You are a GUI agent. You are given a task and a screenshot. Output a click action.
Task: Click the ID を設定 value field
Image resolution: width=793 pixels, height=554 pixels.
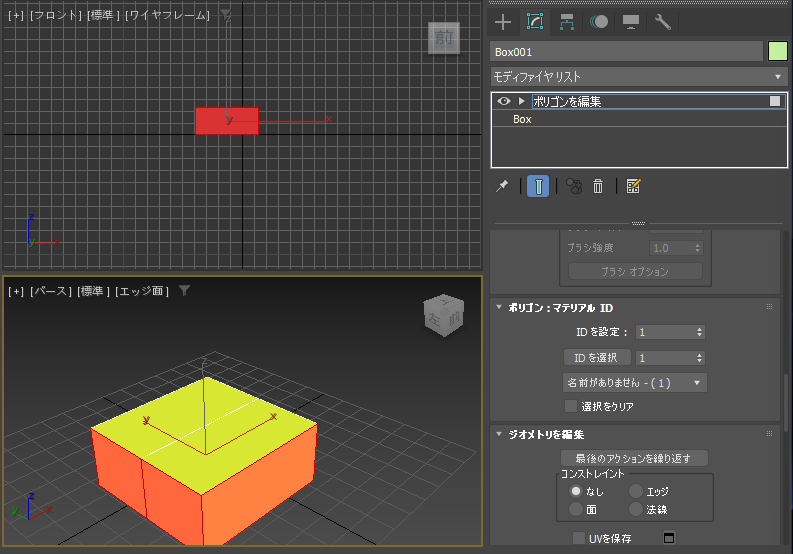tap(665, 332)
